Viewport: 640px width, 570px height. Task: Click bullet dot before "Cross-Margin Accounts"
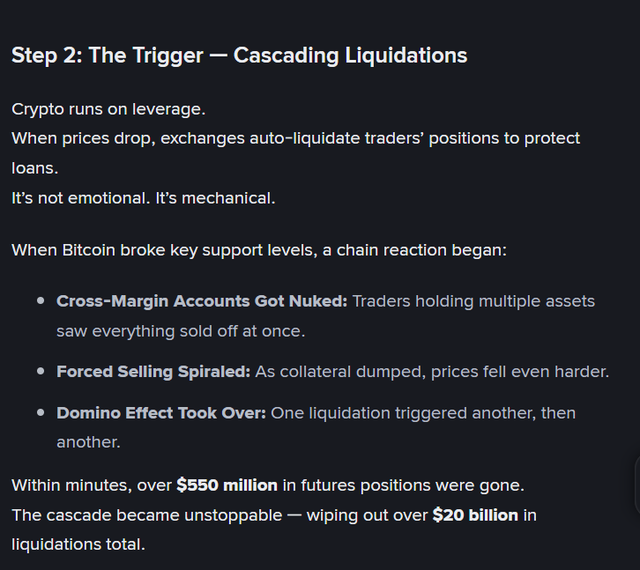41,301
